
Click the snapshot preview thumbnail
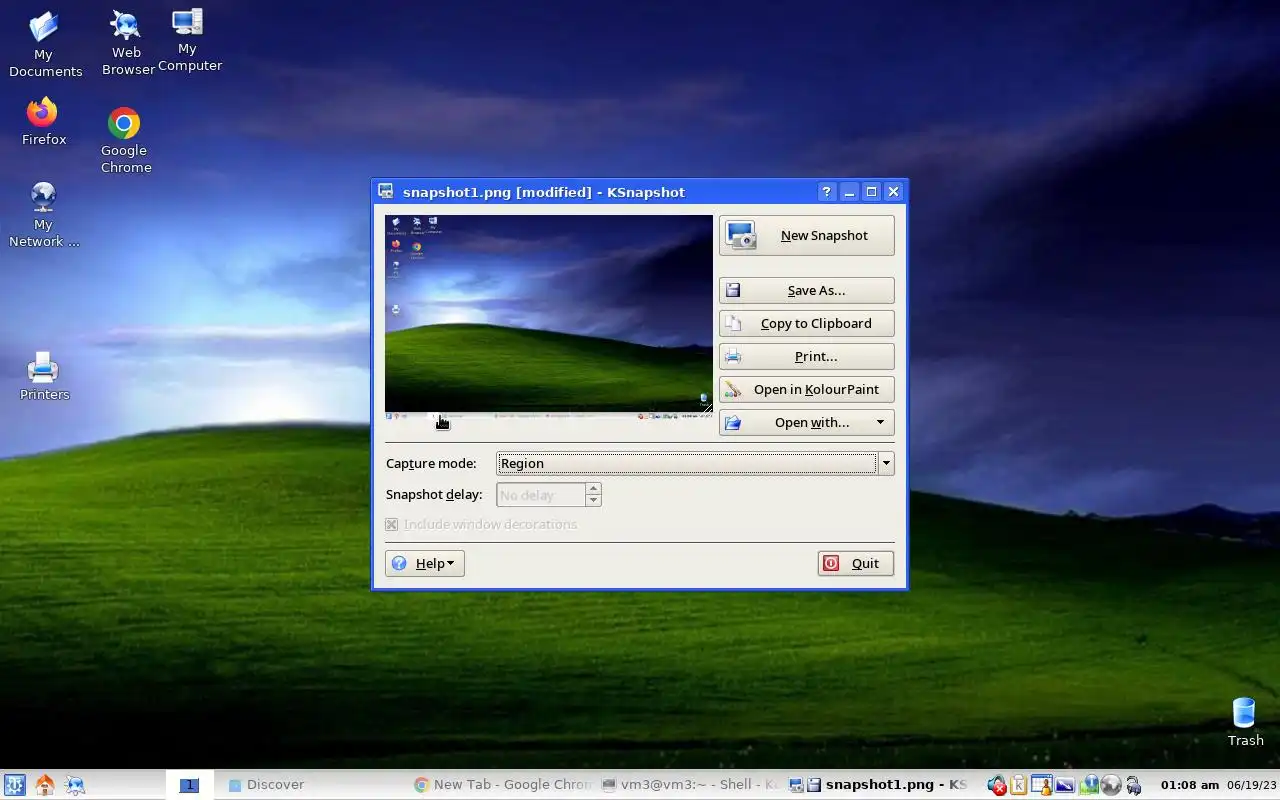point(549,317)
